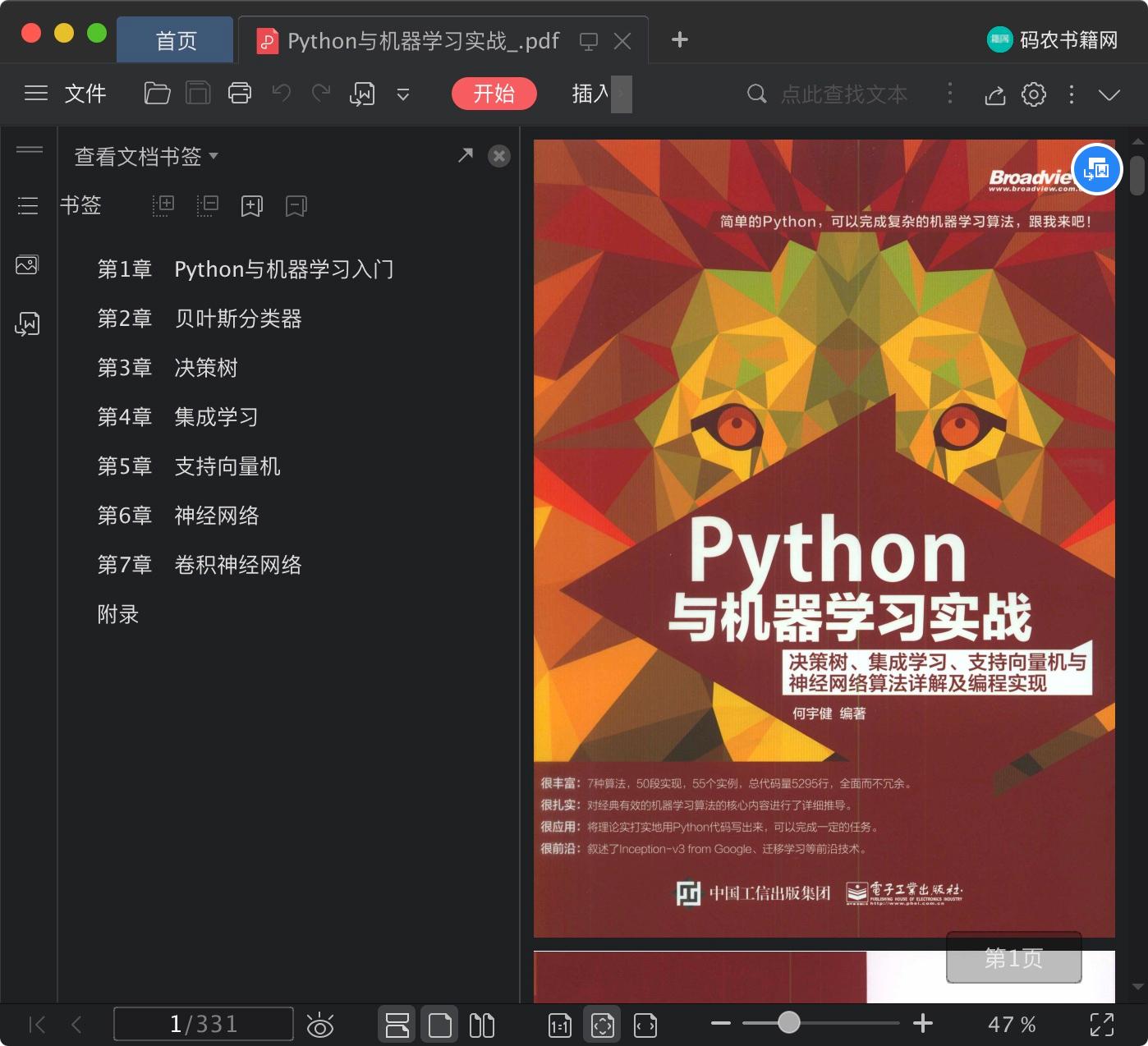Go to bookmark 第2章 贝叶斯分类器
Viewport: 1148px width, 1046px height.
pos(200,319)
